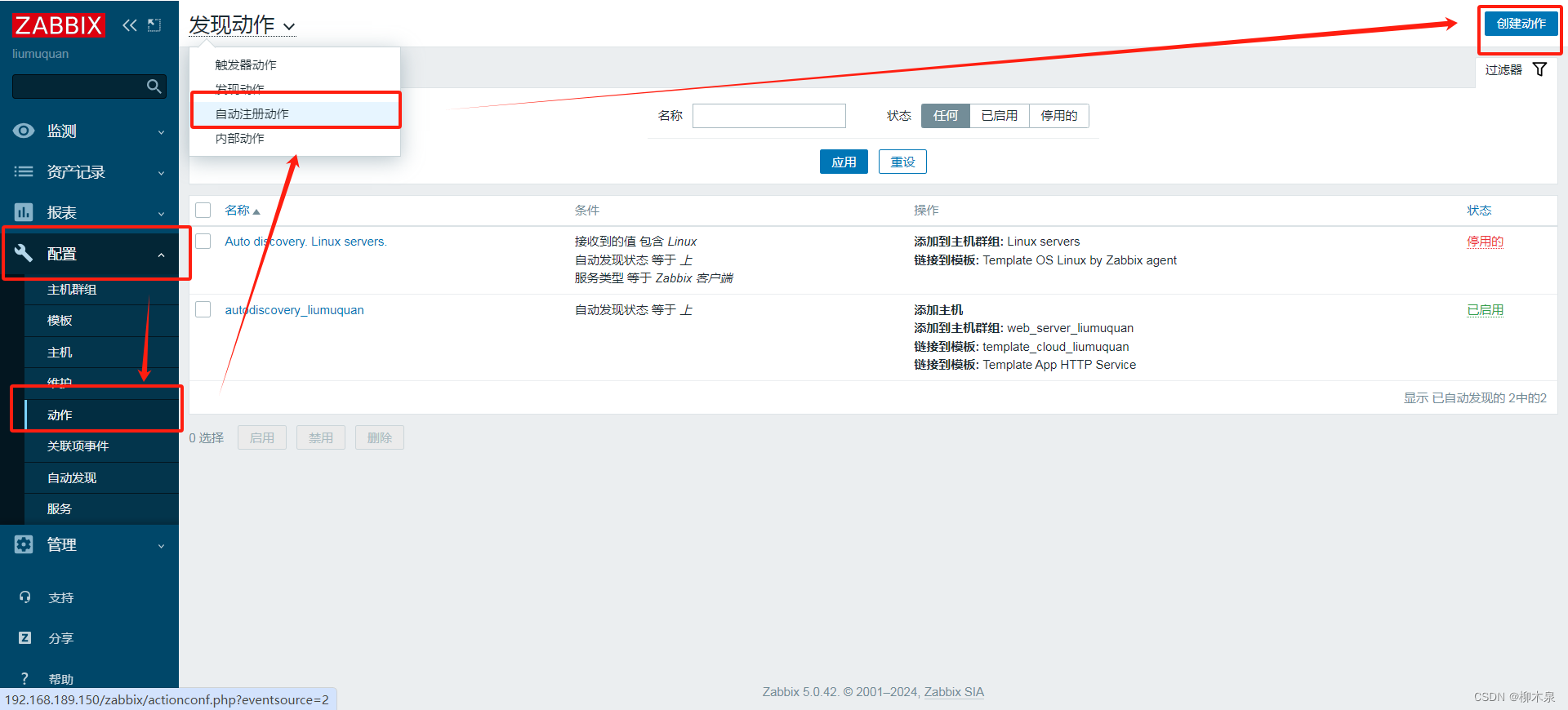Open Inventory menu via list icon
1568x710 pixels.
tap(24, 171)
